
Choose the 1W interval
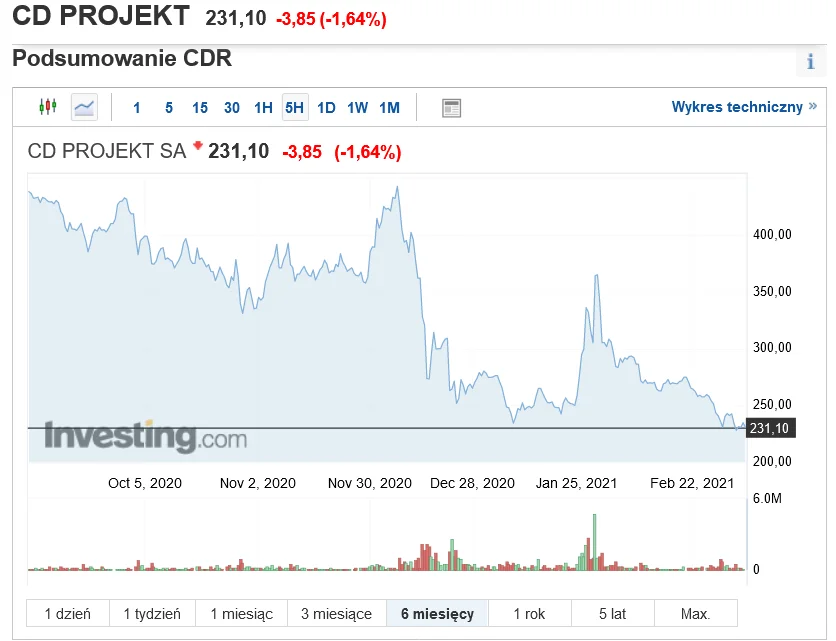coord(357,108)
